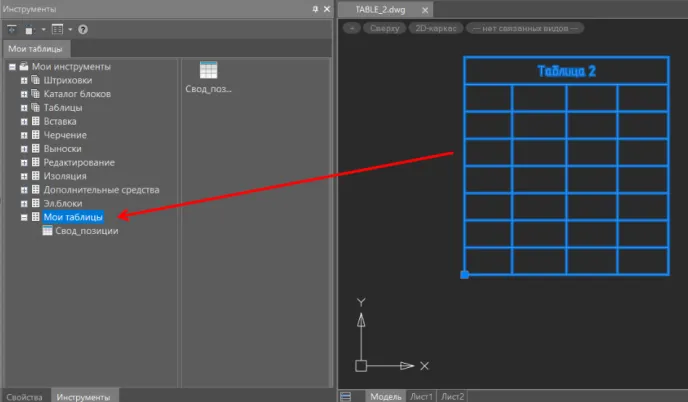
Task: Switch to the Свойства tab
Action: point(25,396)
